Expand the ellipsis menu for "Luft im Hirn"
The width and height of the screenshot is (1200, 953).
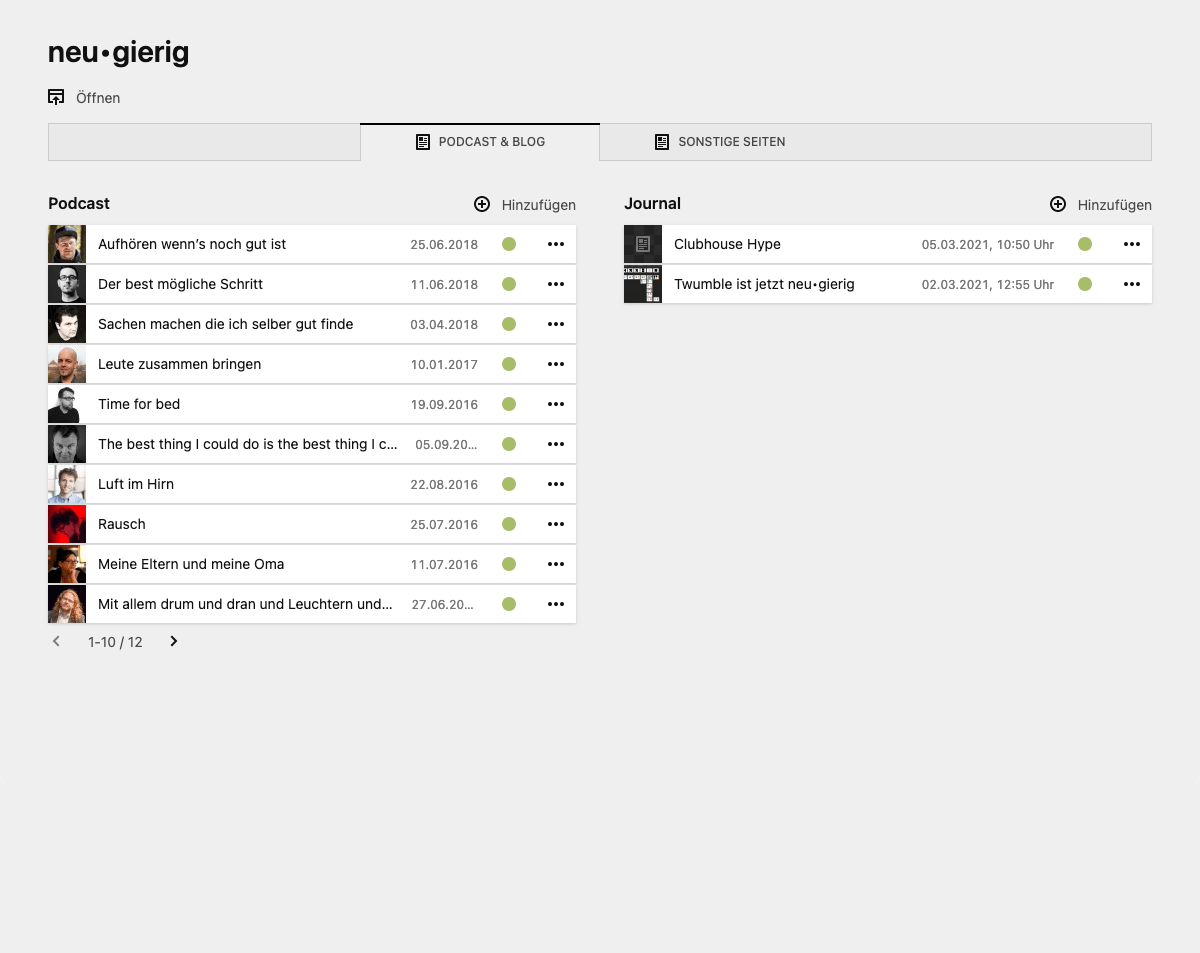click(x=556, y=484)
